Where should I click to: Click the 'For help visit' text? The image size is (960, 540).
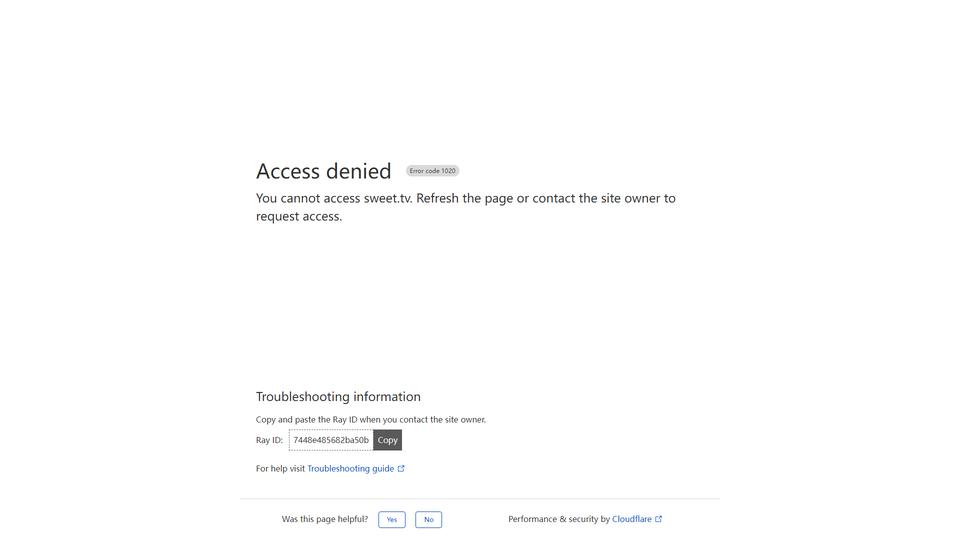tap(280, 468)
